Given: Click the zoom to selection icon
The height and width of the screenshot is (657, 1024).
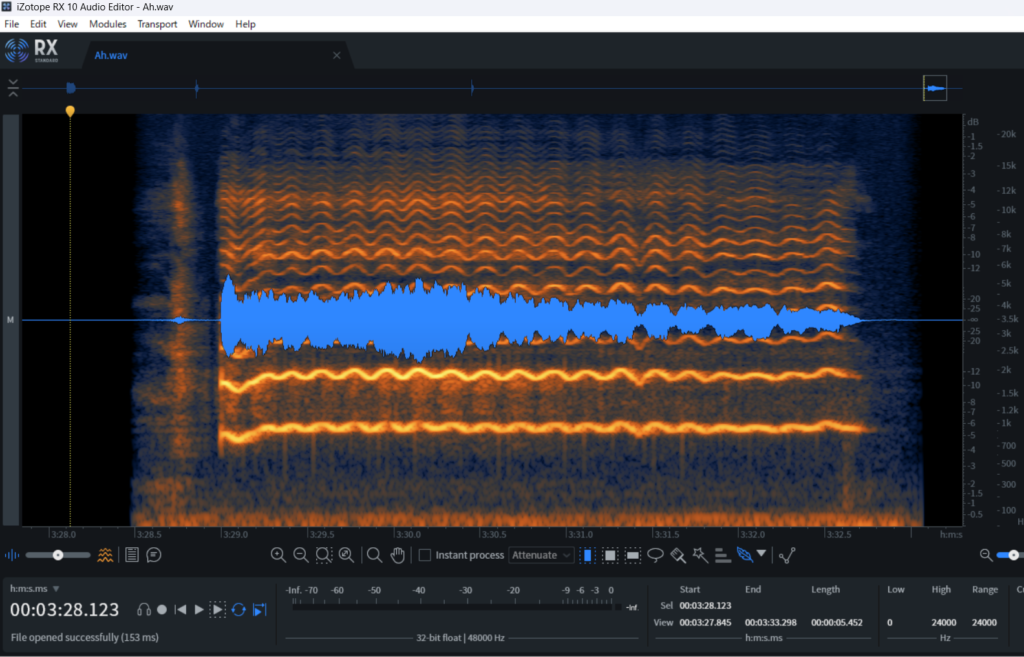Looking at the screenshot, I should [x=323, y=555].
